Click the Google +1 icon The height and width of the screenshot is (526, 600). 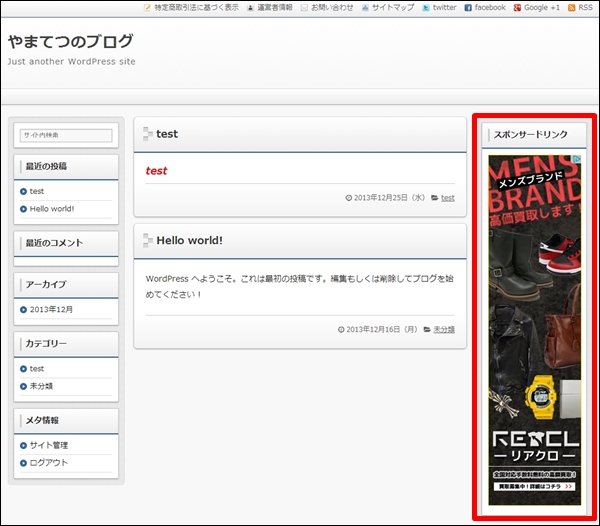[517, 8]
